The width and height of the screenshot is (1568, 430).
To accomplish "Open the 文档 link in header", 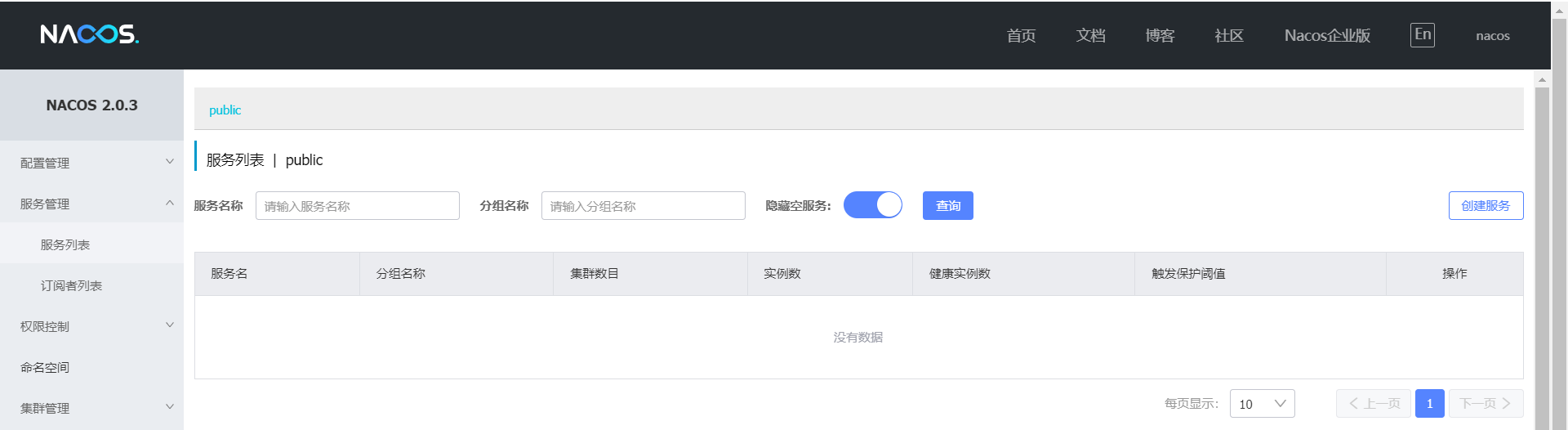I will [1090, 35].
